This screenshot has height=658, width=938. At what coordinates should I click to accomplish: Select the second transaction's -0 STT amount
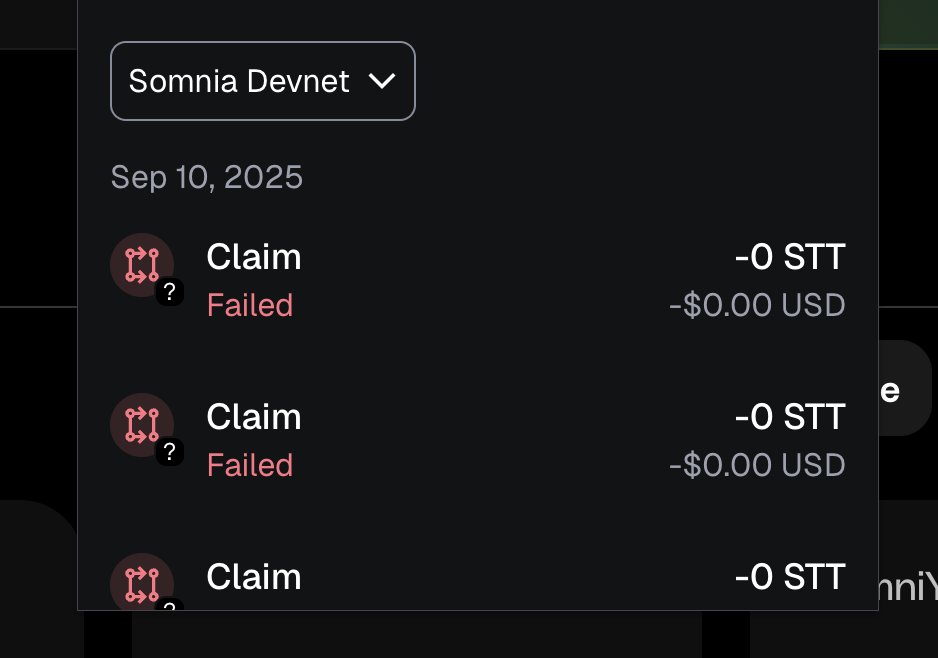coord(790,417)
